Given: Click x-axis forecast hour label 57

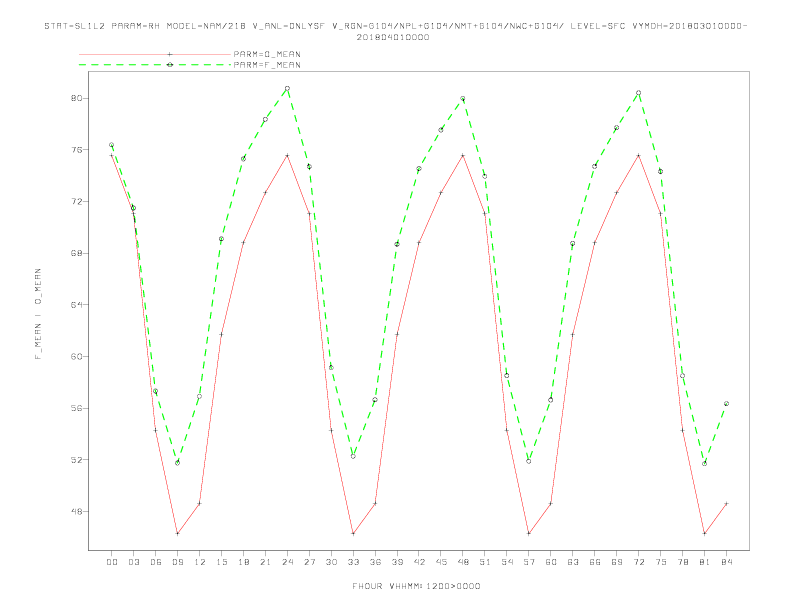Looking at the screenshot, I should (x=529, y=562).
